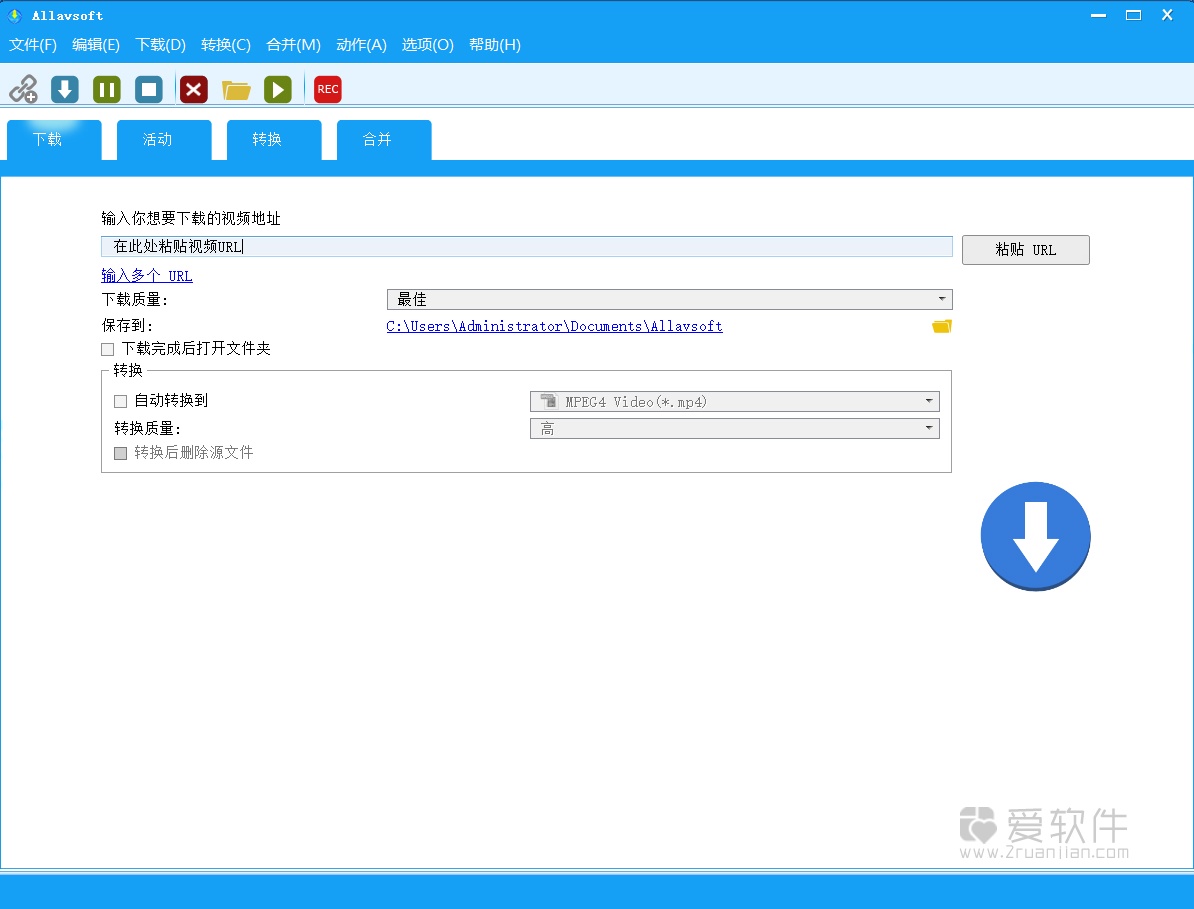Open the 转换(C) menu
The image size is (1194, 909).
(x=226, y=45)
